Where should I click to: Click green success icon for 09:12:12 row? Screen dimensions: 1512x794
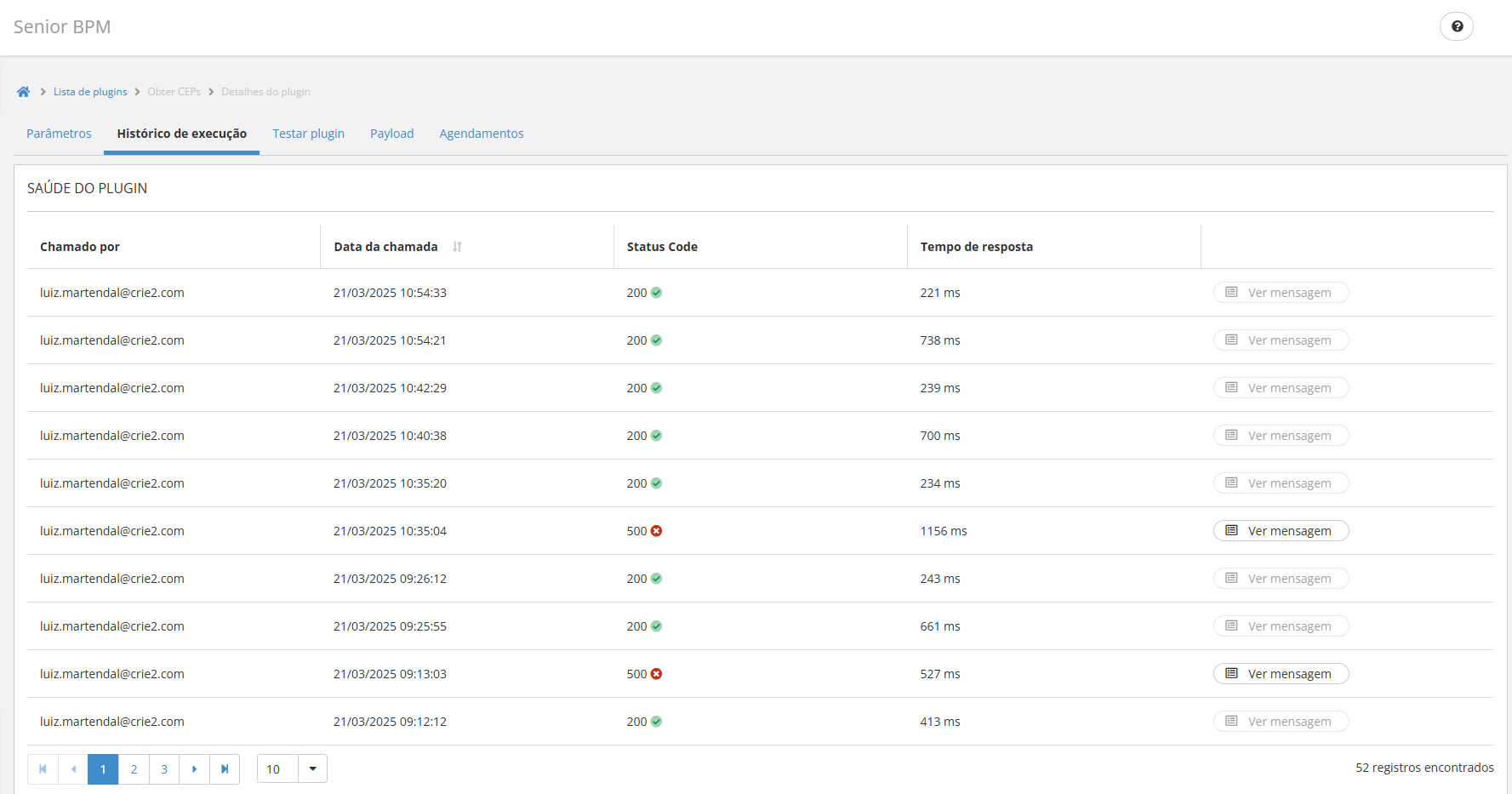[x=656, y=722]
